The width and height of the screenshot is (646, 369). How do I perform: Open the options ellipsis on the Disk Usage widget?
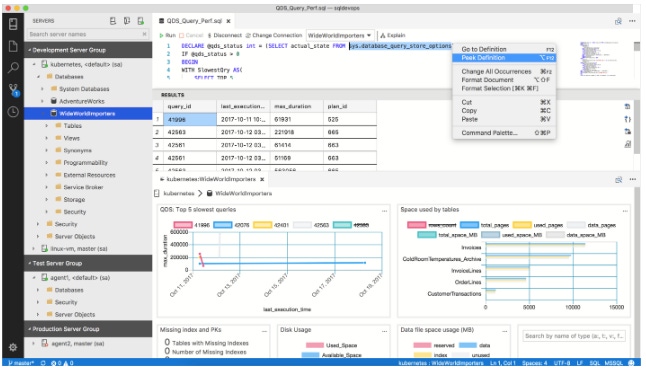[384, 331]
